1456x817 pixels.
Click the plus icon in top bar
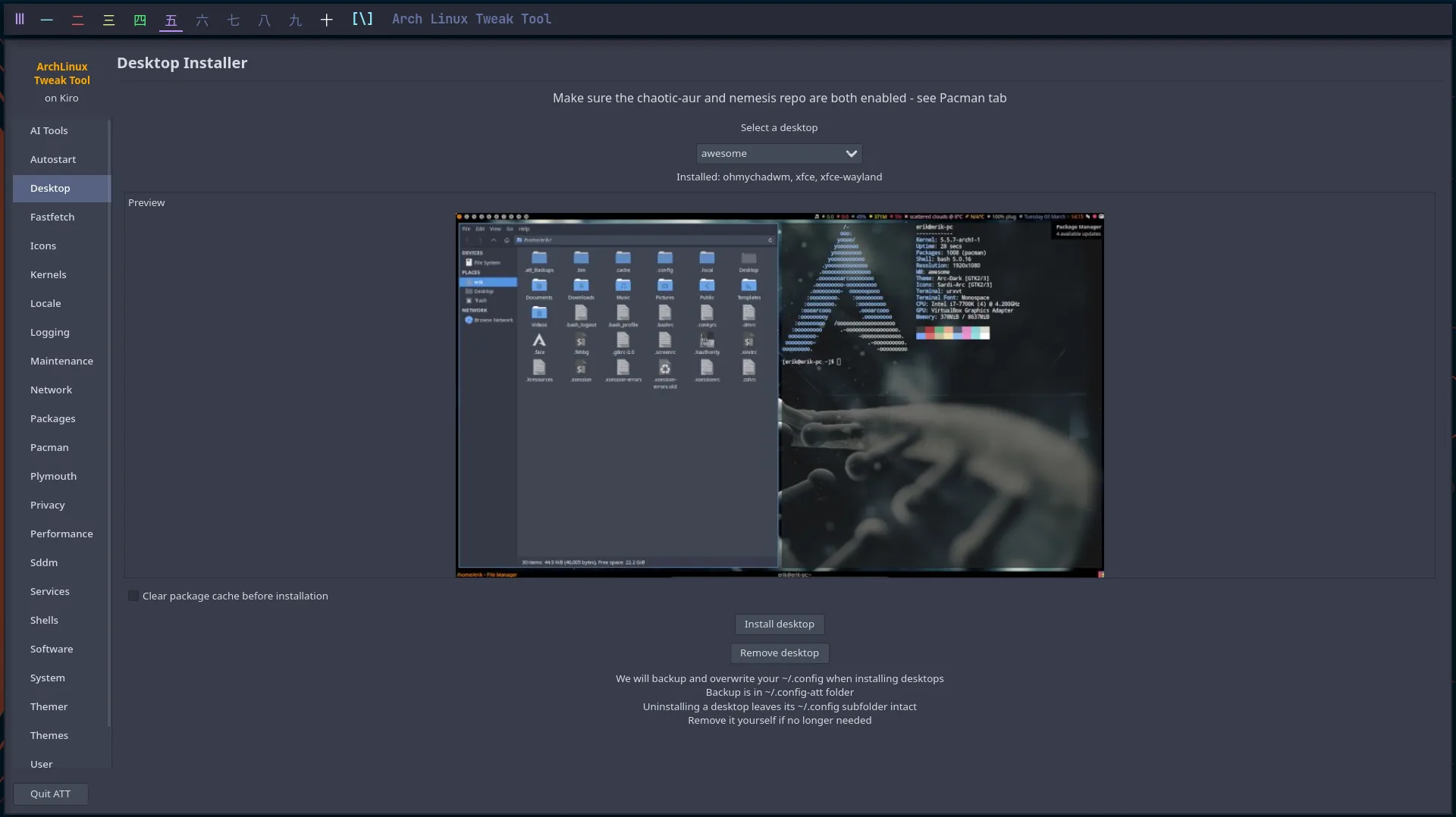pyautogui.click(x=327, y=20)
